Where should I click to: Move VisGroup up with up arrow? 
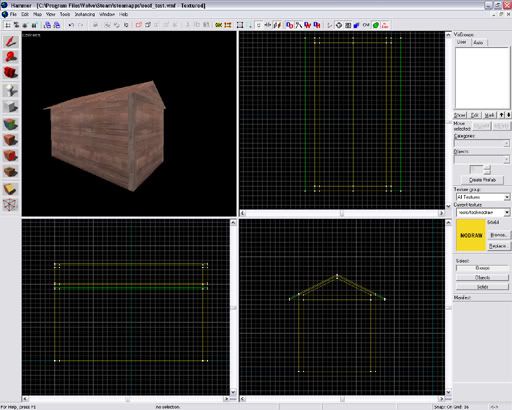tap(502, 115)
